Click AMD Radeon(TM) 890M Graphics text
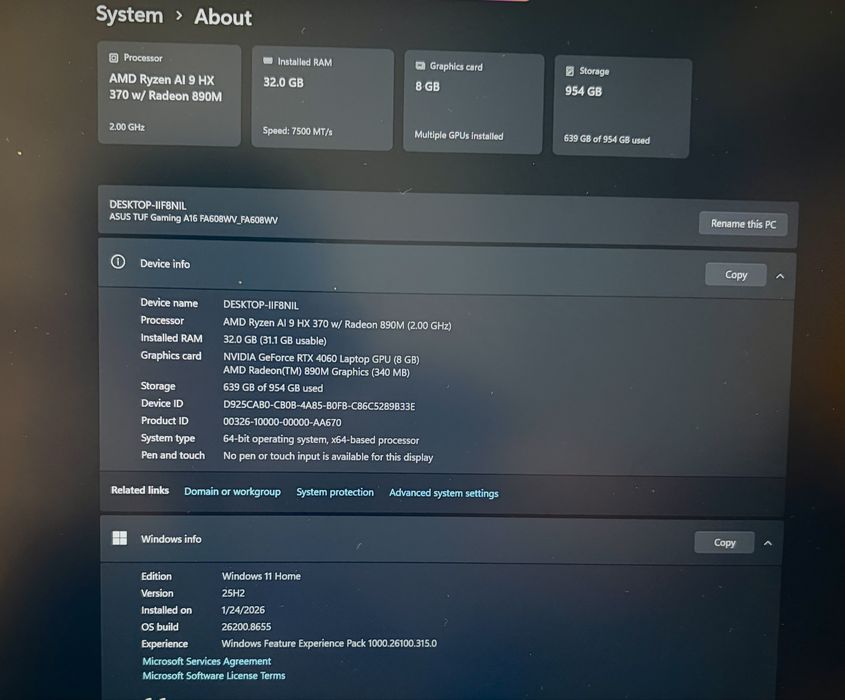 click(316, 372)
